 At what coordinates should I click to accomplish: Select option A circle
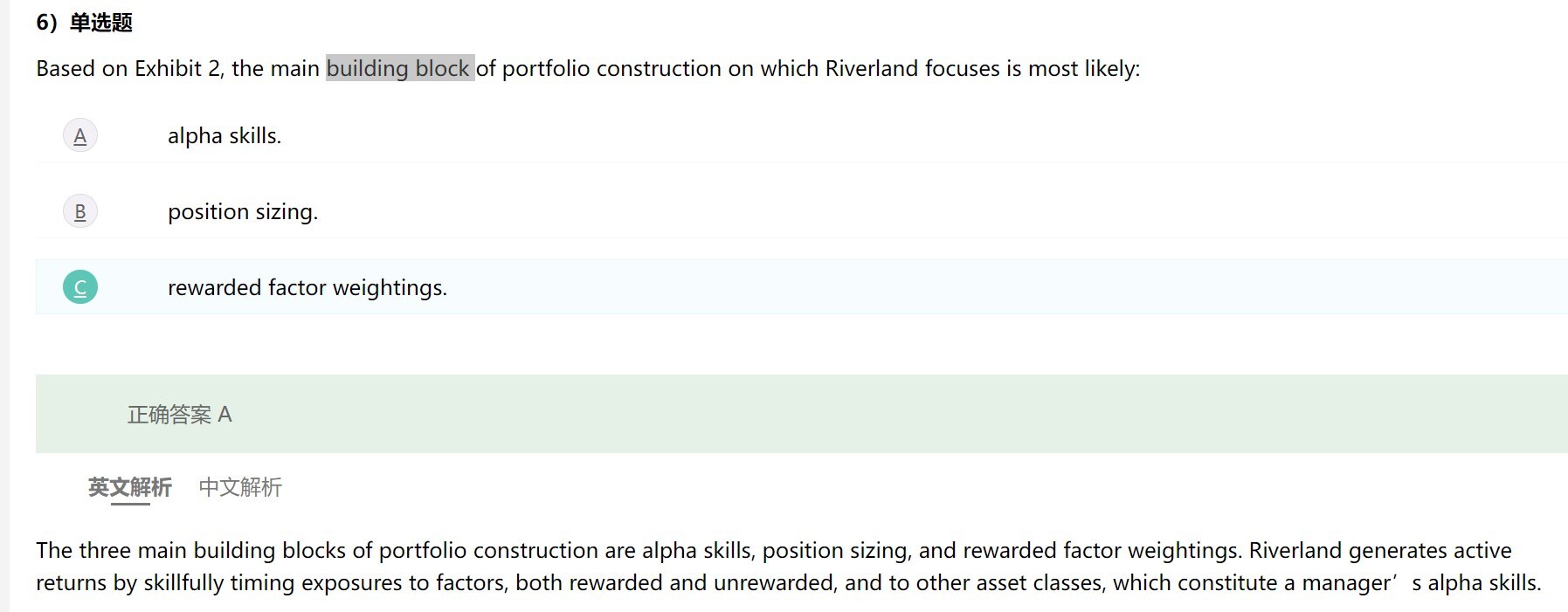pyautogui.click(x=80, y=136)
